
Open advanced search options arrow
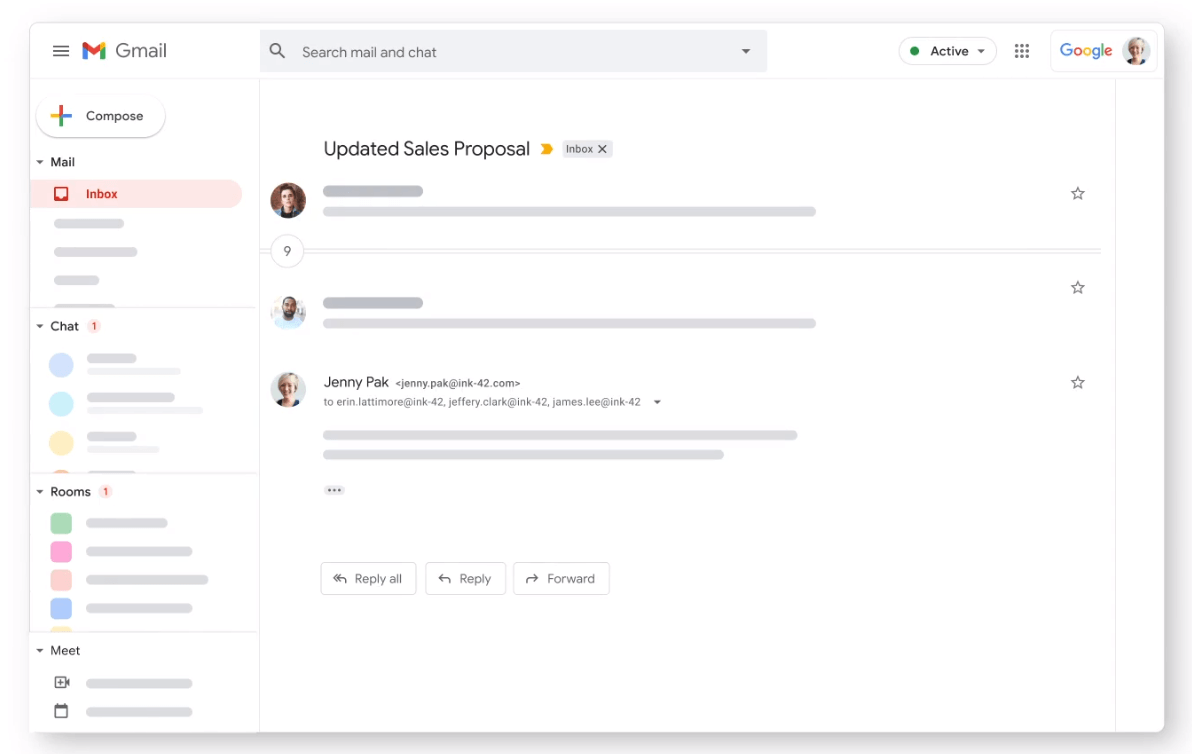point(745,51)
